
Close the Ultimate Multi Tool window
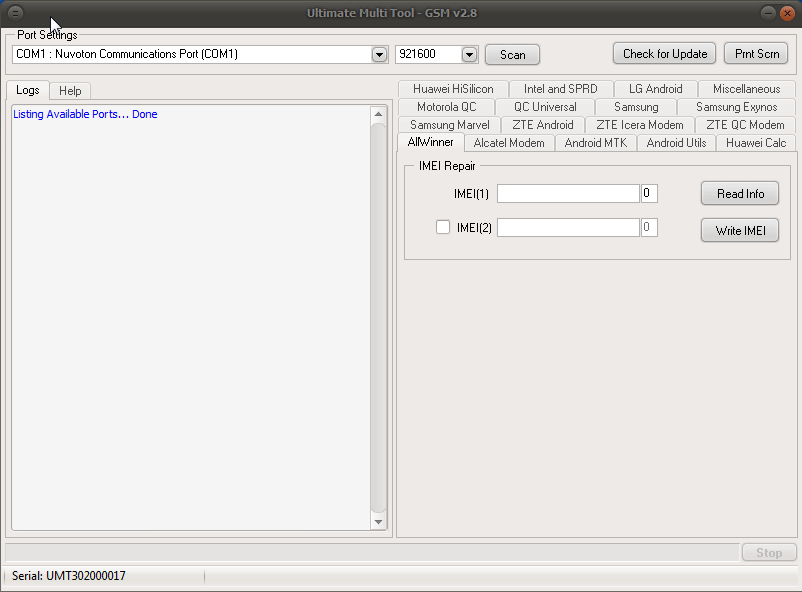click(788, 13)
